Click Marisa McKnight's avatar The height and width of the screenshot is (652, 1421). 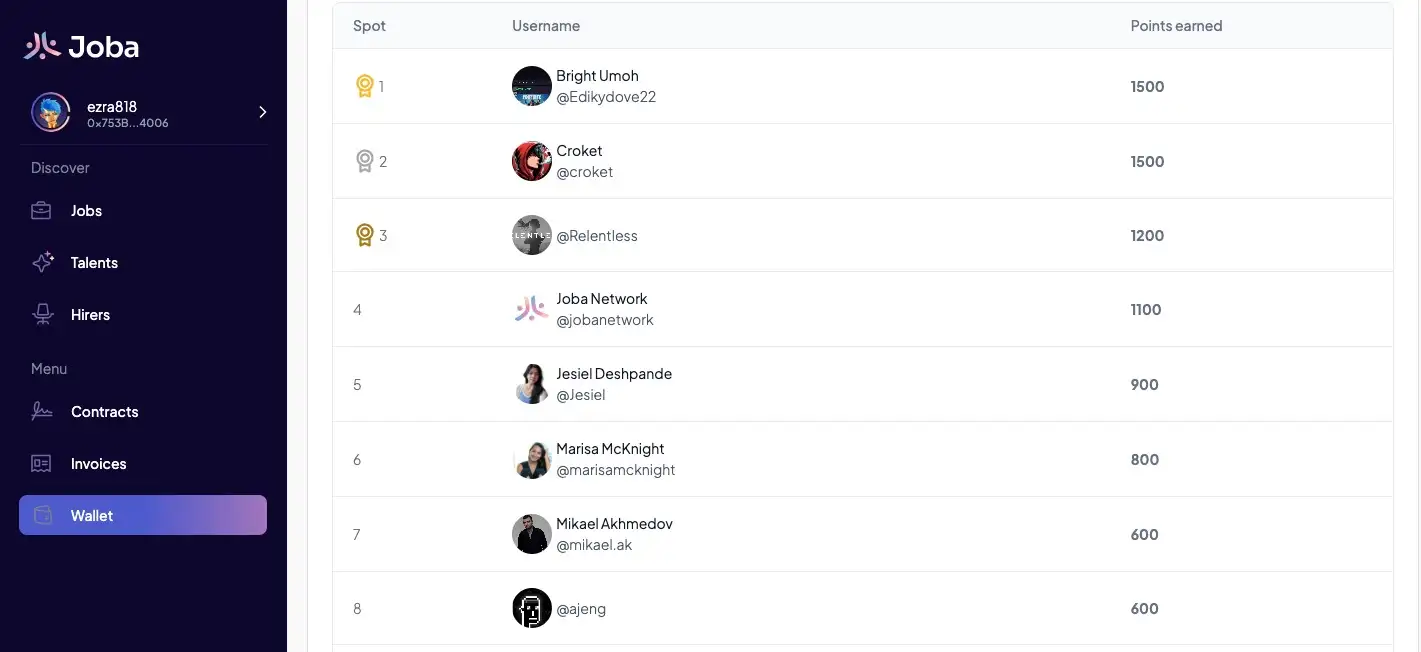point(532,460)
